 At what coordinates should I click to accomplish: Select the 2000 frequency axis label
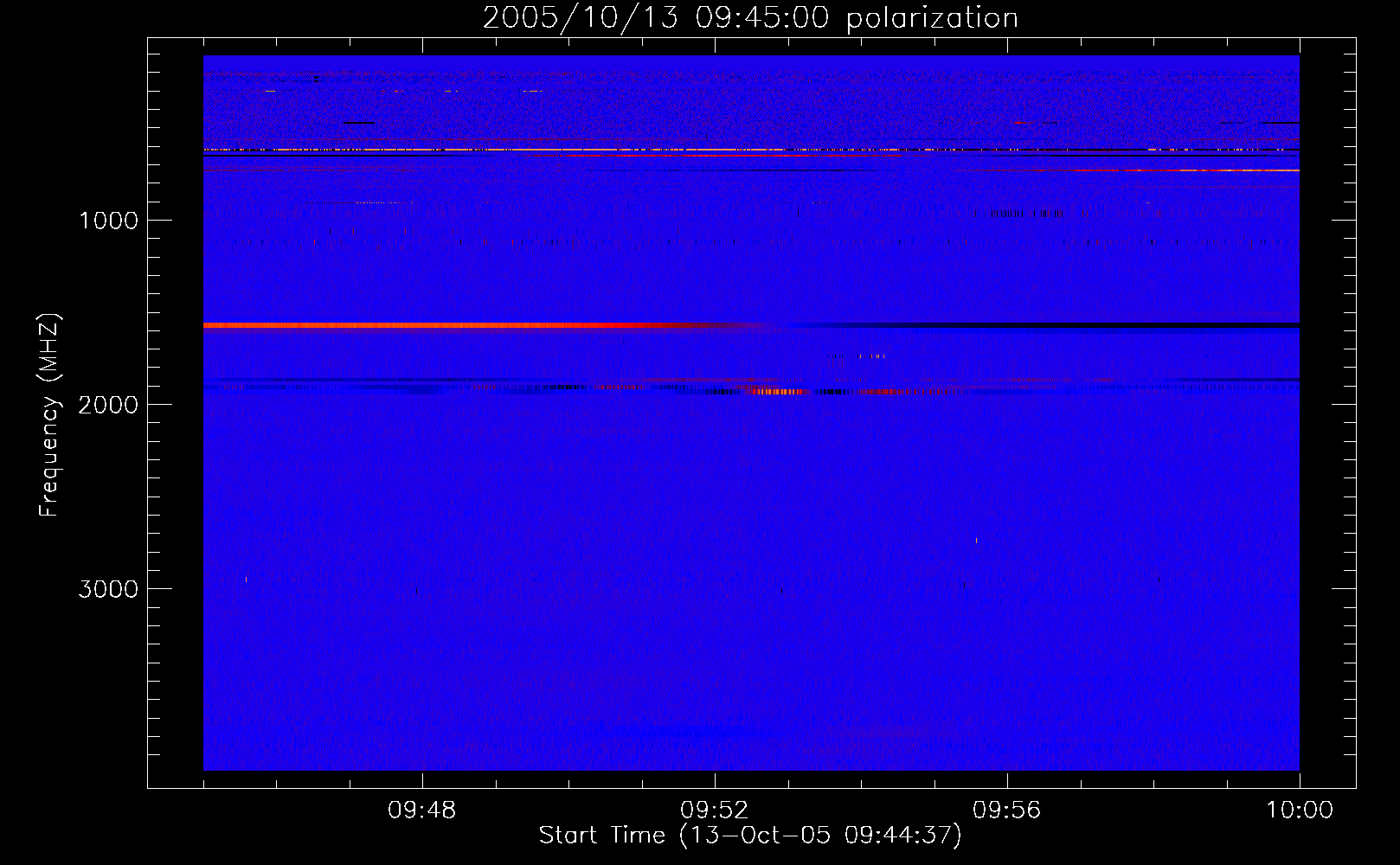coord(108,405)
